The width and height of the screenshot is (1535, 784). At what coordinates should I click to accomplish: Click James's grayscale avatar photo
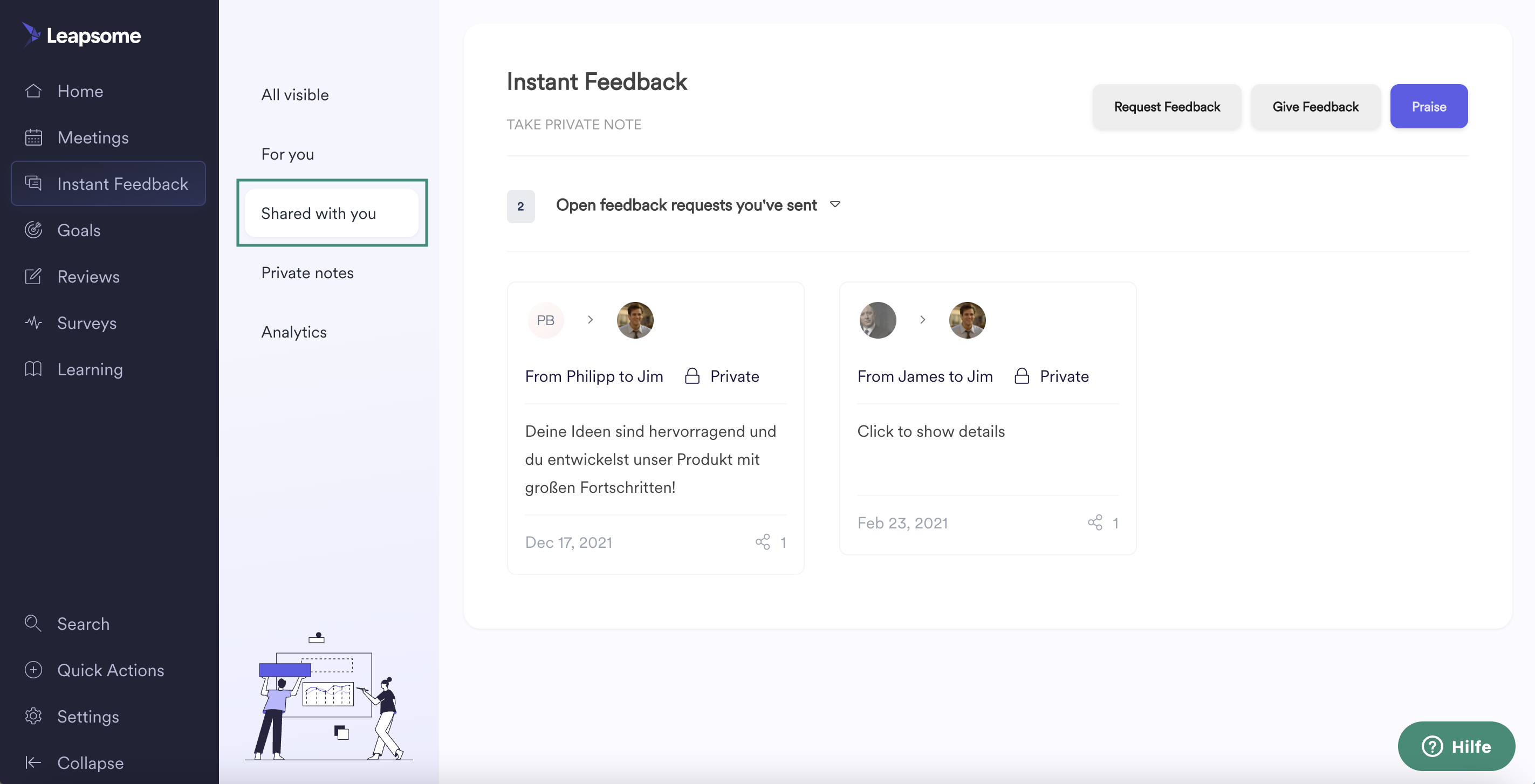(878, 320)
